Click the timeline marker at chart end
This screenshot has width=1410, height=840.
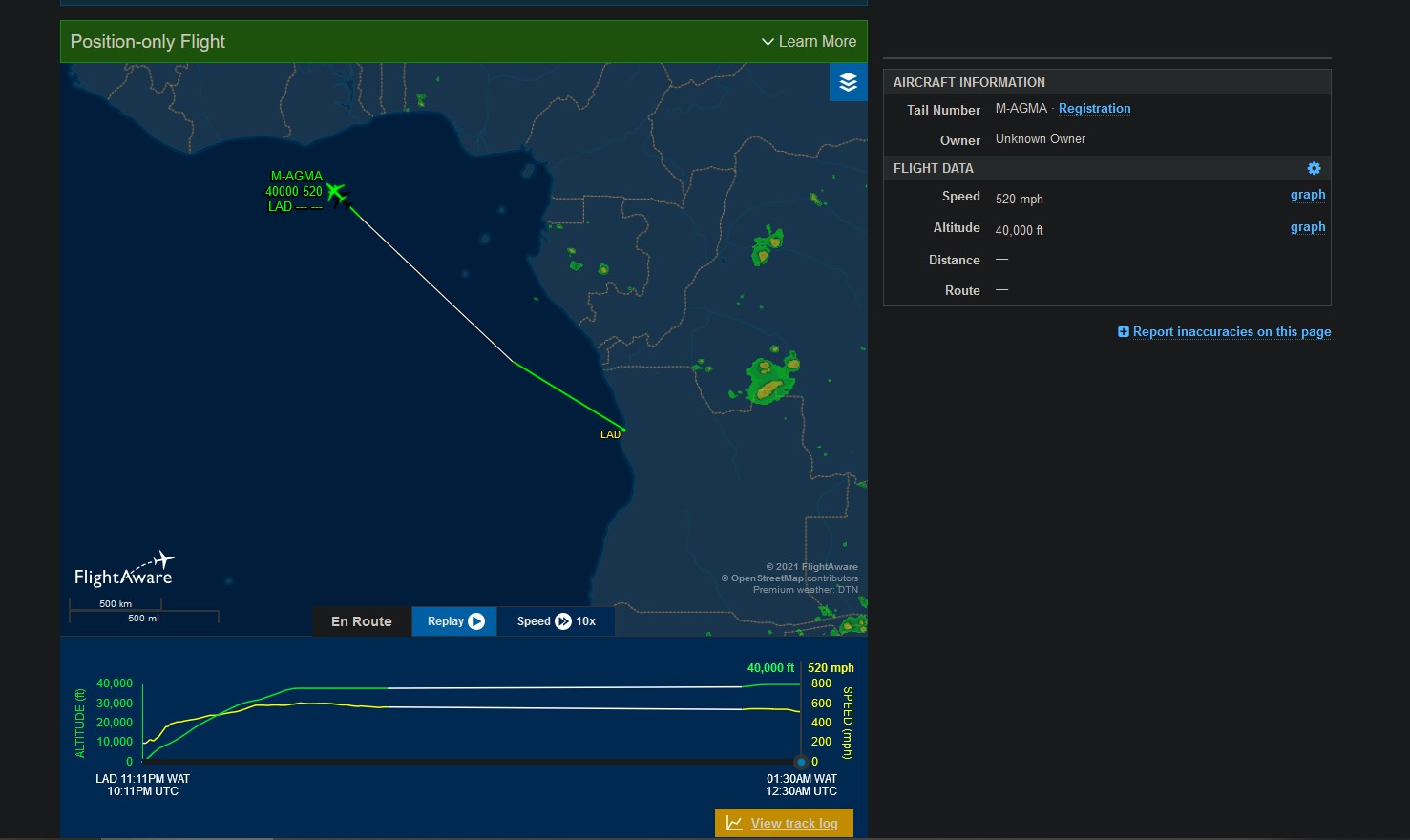pos(801,762)
